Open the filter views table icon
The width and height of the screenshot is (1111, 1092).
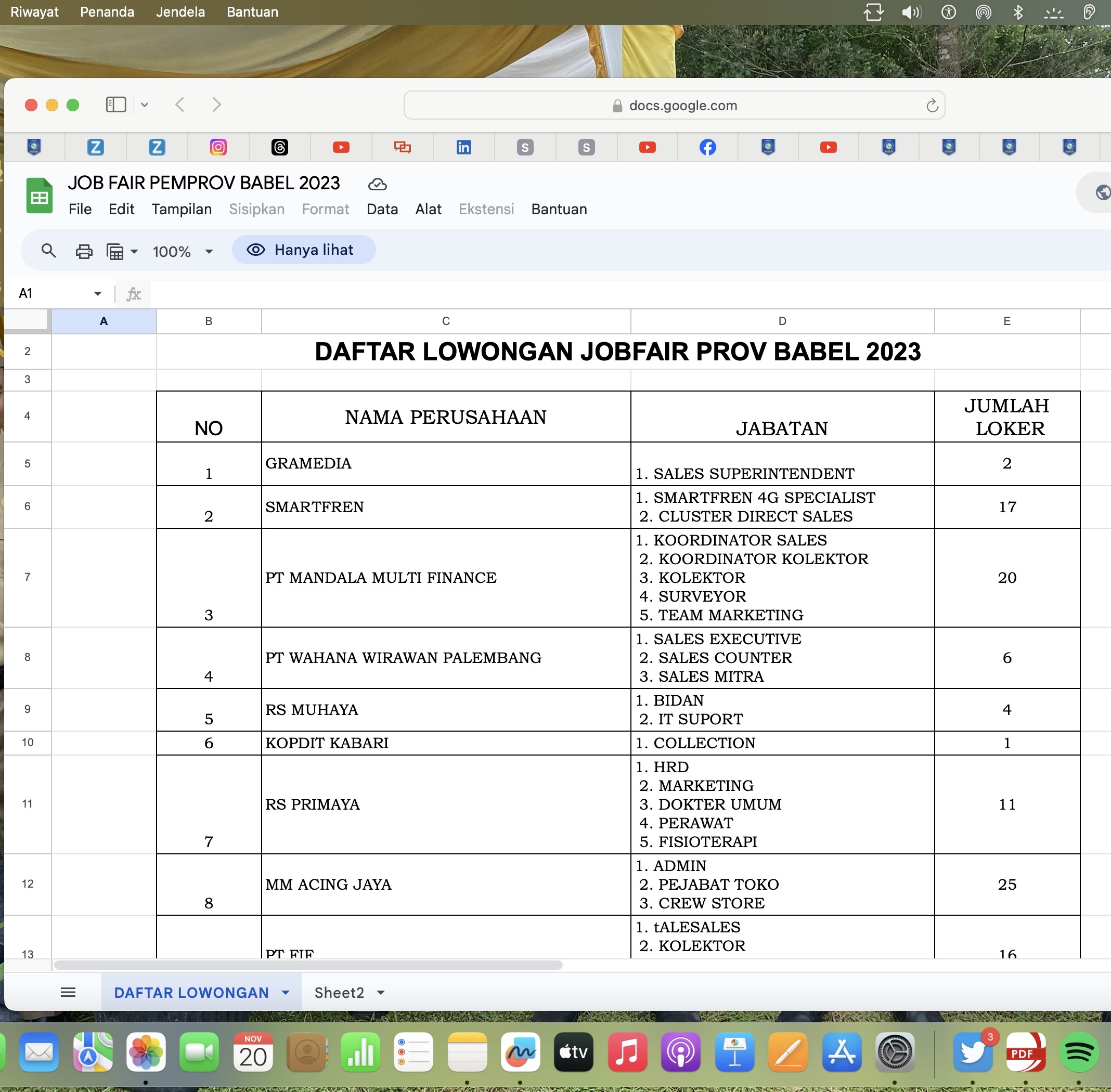(x=115, y=251)
